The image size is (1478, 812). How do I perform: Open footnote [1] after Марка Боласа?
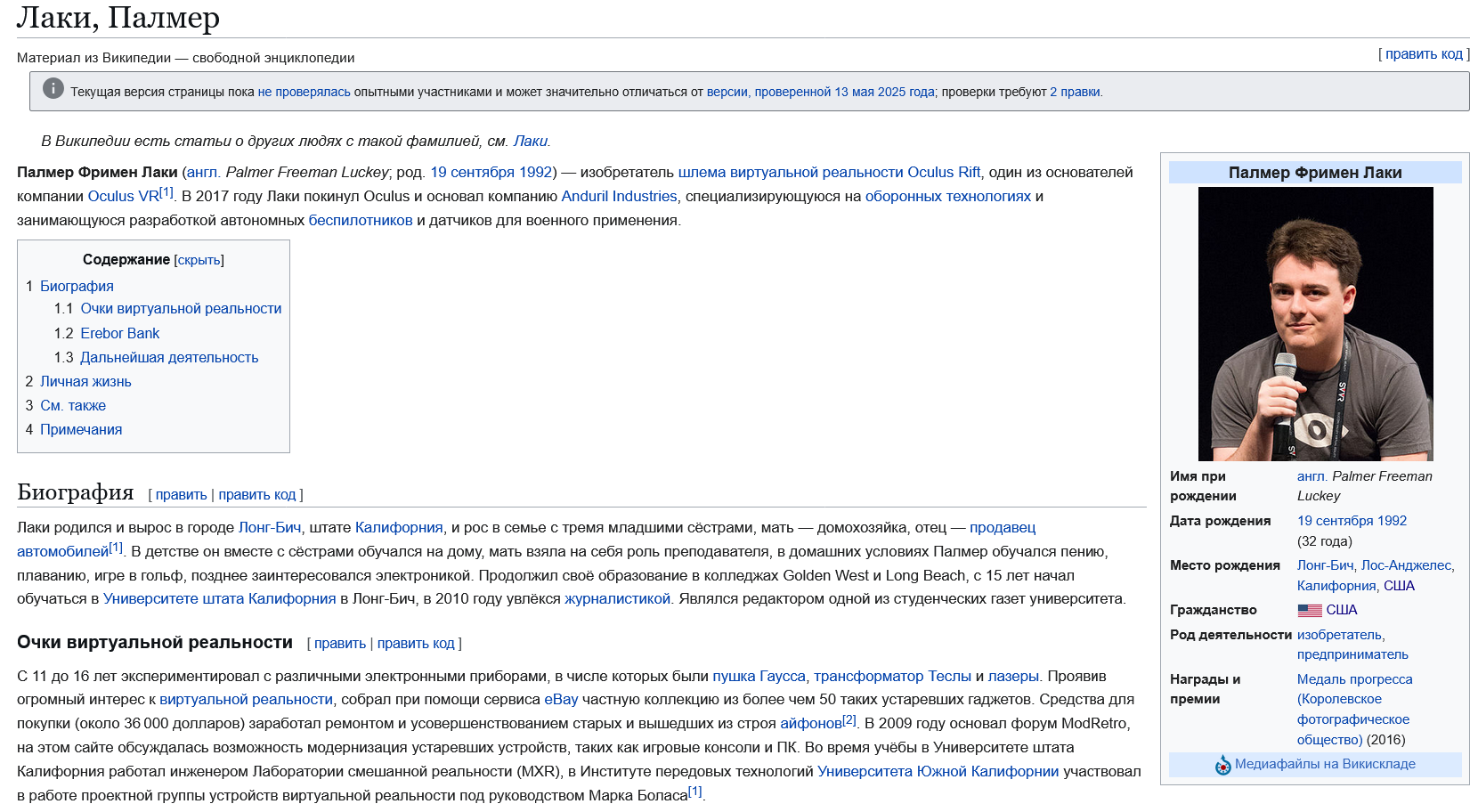[x=694, y=792]
